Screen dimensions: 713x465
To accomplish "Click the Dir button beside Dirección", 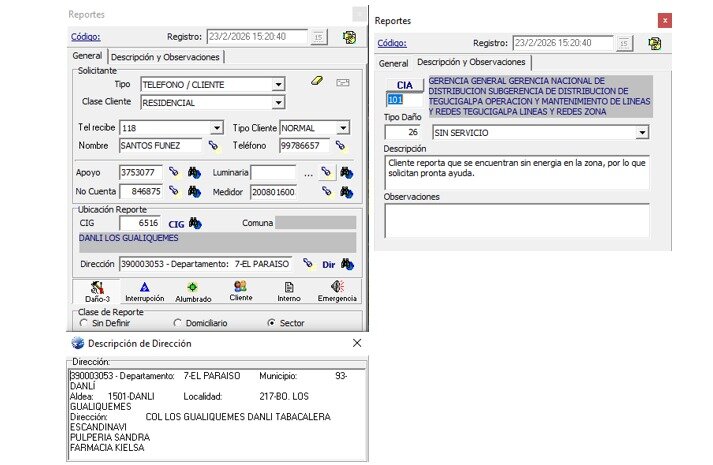I will 329,265.
